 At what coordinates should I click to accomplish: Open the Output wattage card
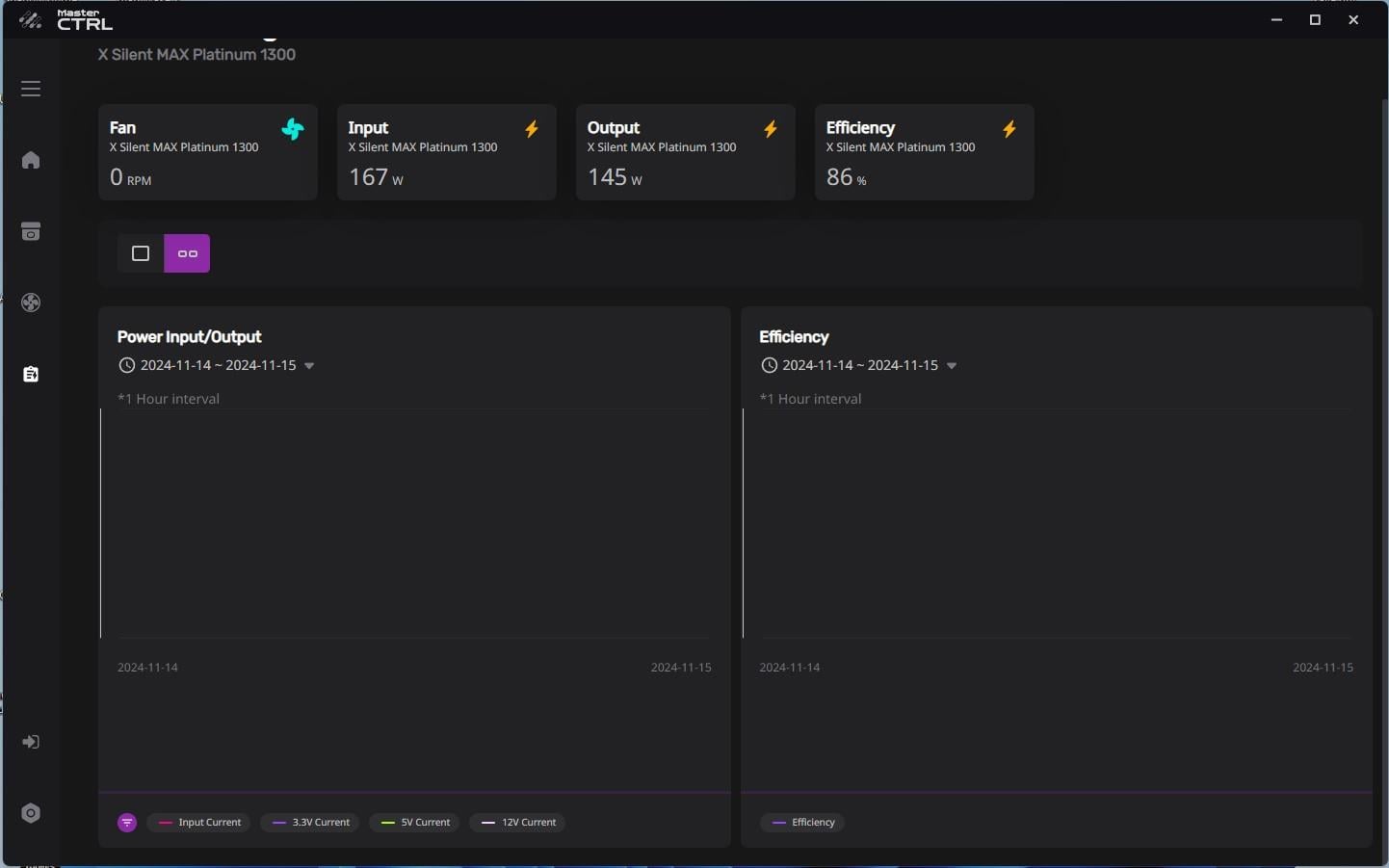(685, 152)
